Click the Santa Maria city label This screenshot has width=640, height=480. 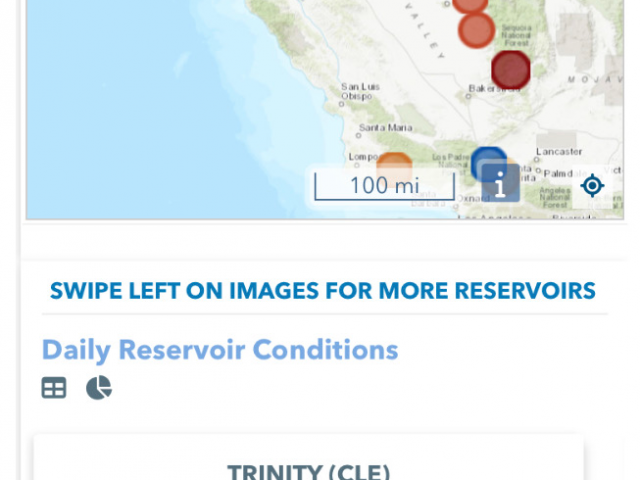pos(385,128)
